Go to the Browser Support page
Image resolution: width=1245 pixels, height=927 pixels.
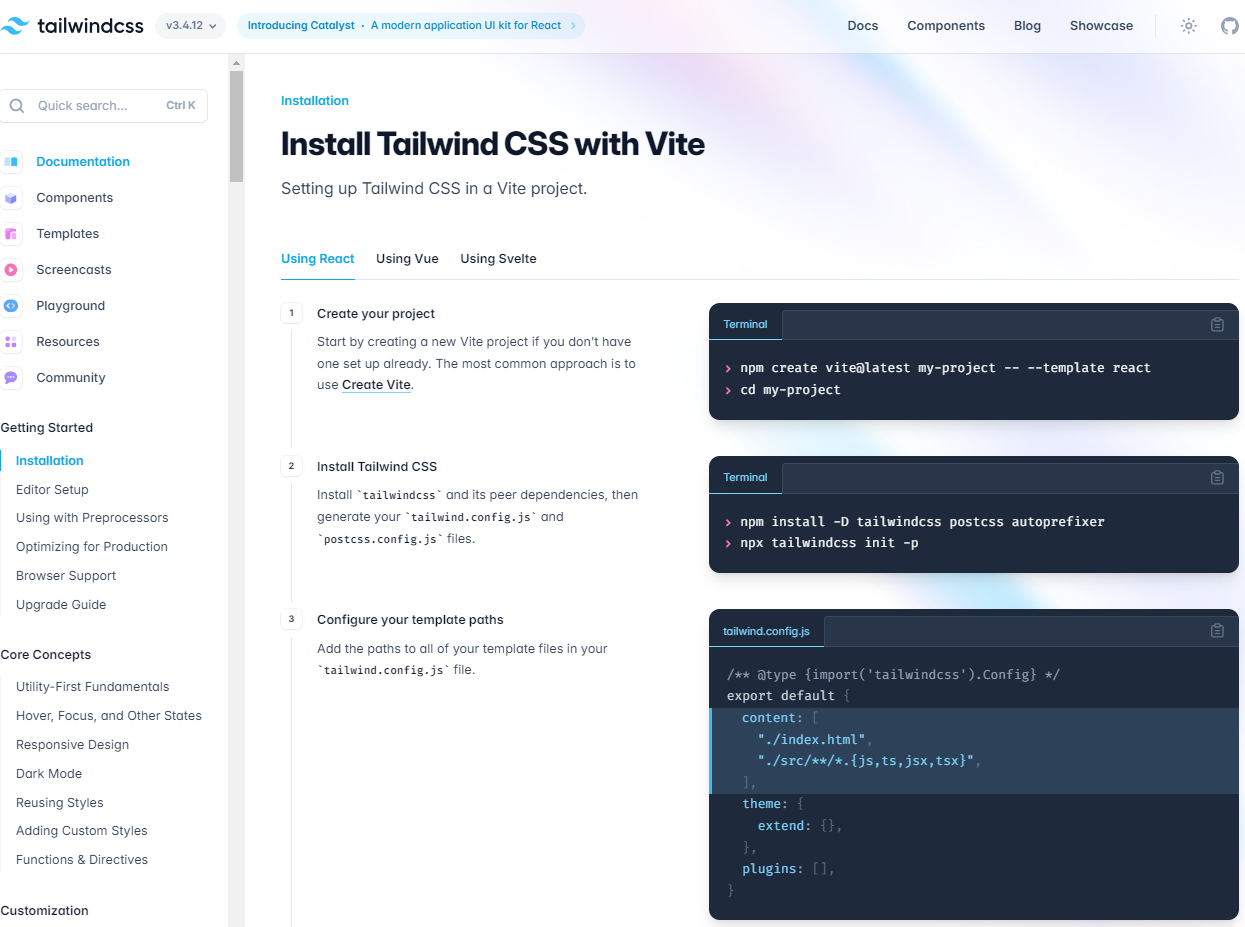click(x=66, y=576)
